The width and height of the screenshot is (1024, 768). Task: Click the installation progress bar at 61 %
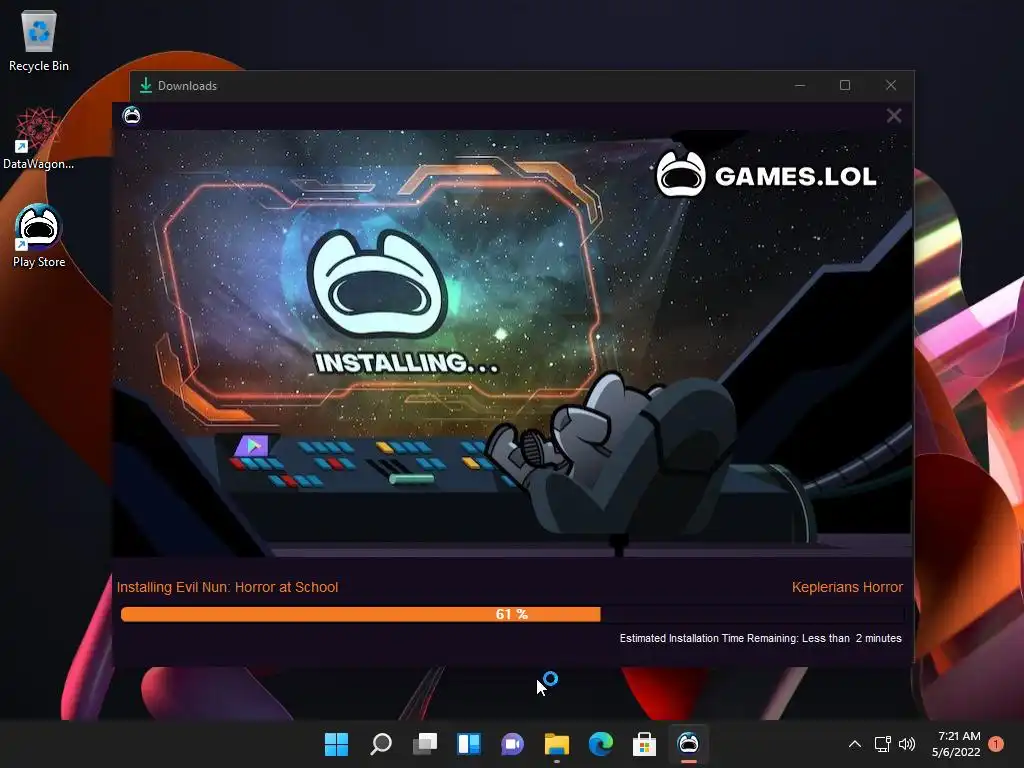click(512, 614)
